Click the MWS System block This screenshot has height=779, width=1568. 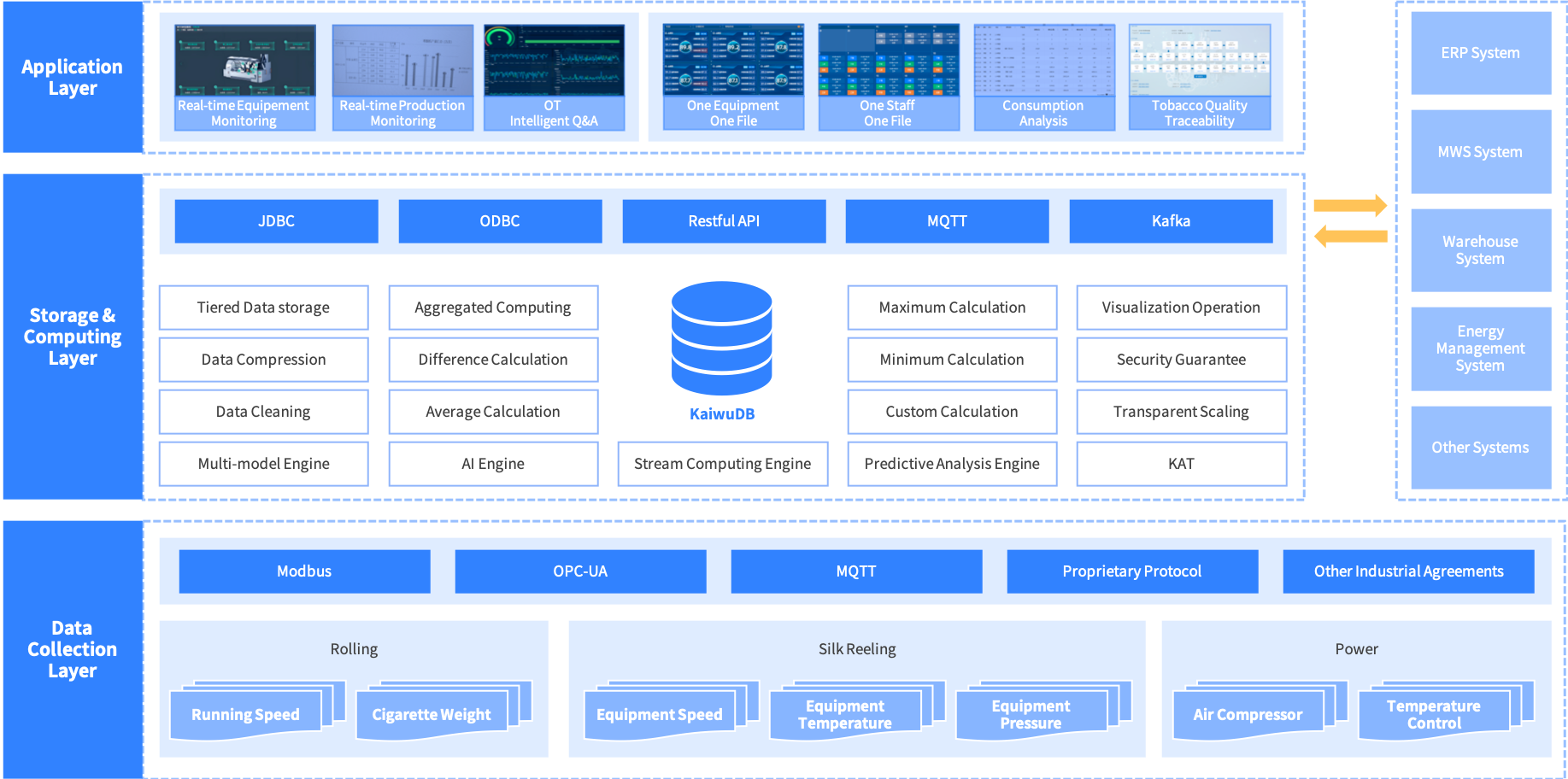[x=1481, y=152]
